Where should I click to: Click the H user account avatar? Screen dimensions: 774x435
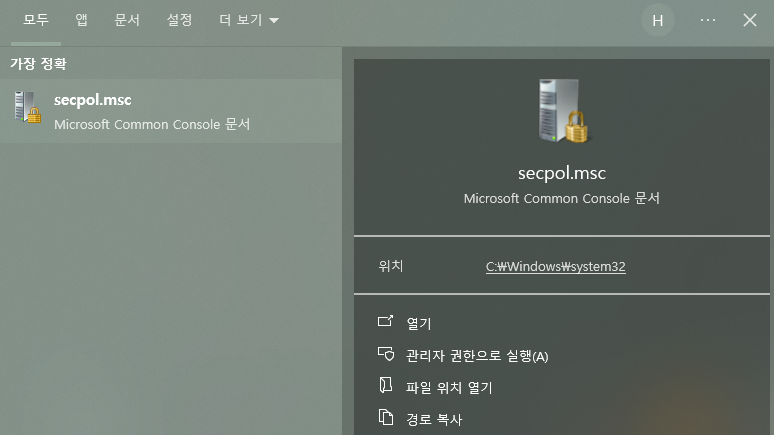click(x=657, y=20)
